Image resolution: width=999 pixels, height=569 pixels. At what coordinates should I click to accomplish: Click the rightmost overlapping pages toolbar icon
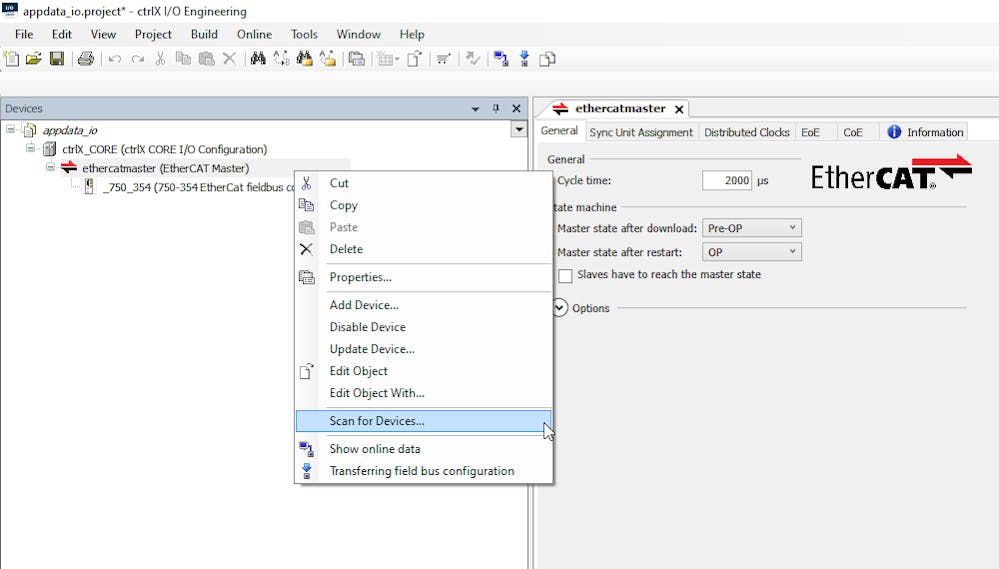point(547,59)
